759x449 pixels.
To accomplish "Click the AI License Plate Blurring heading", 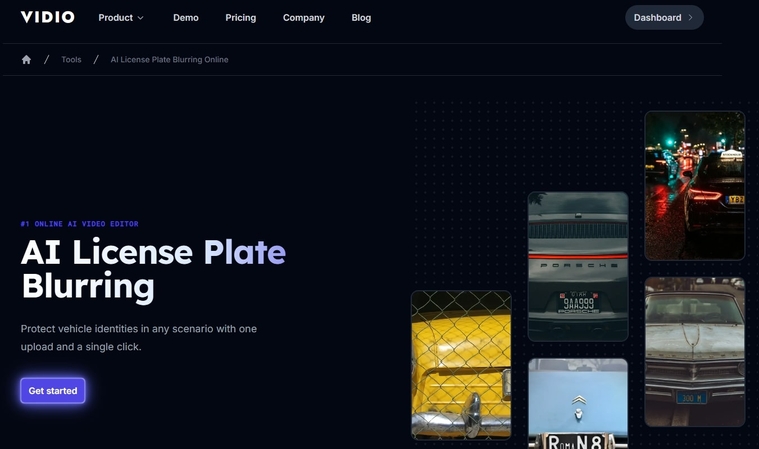I will pos(153,269).
